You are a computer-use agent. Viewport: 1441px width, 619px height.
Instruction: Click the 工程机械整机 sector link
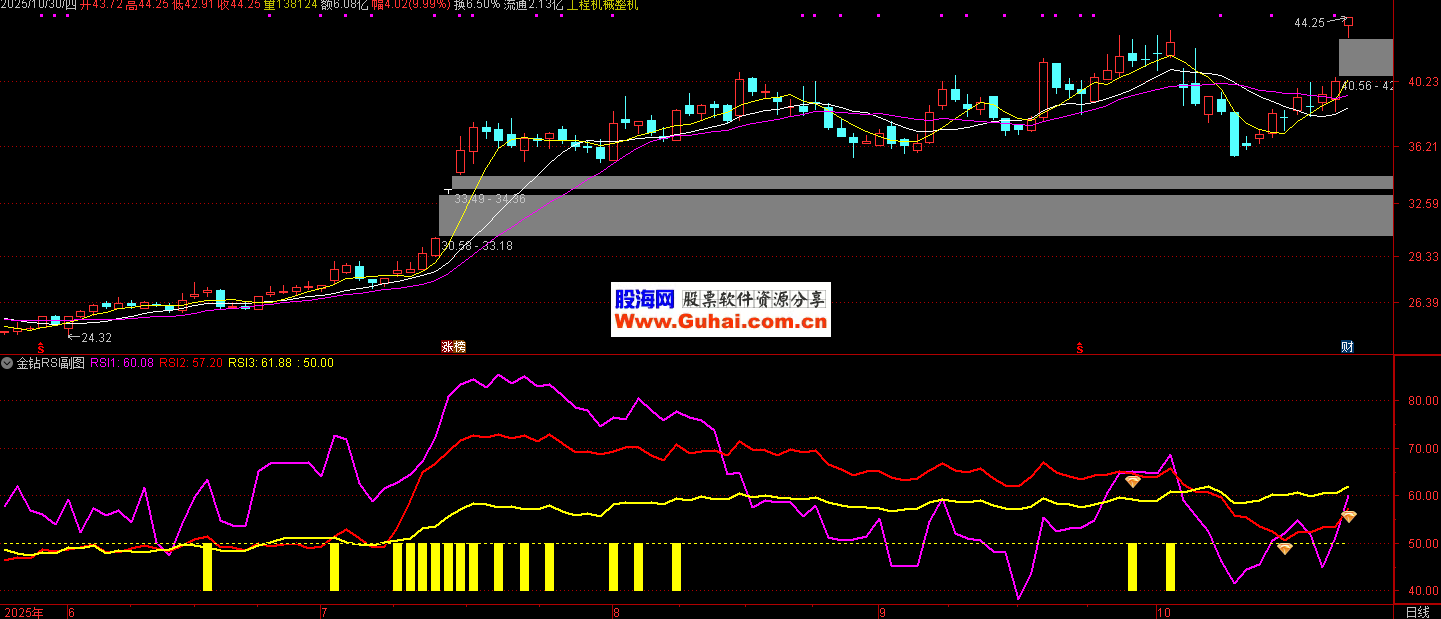[603, 5]
